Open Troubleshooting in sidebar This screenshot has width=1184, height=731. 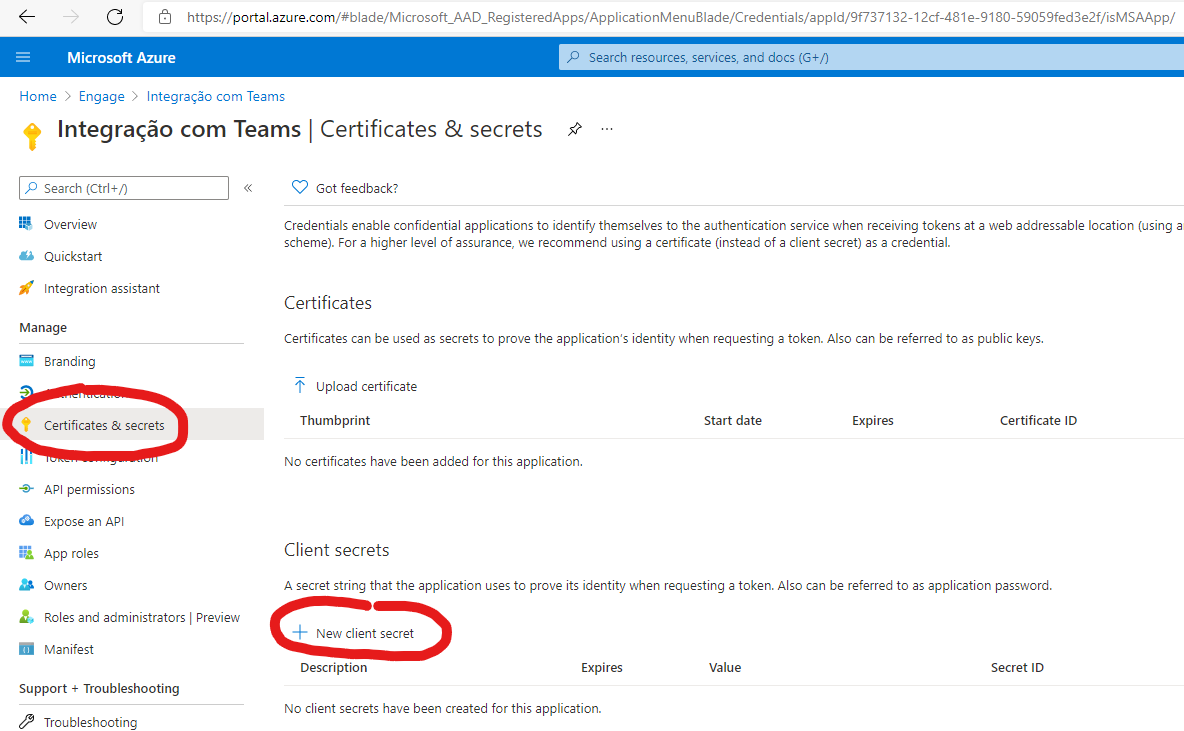click(x=91, y=722)
